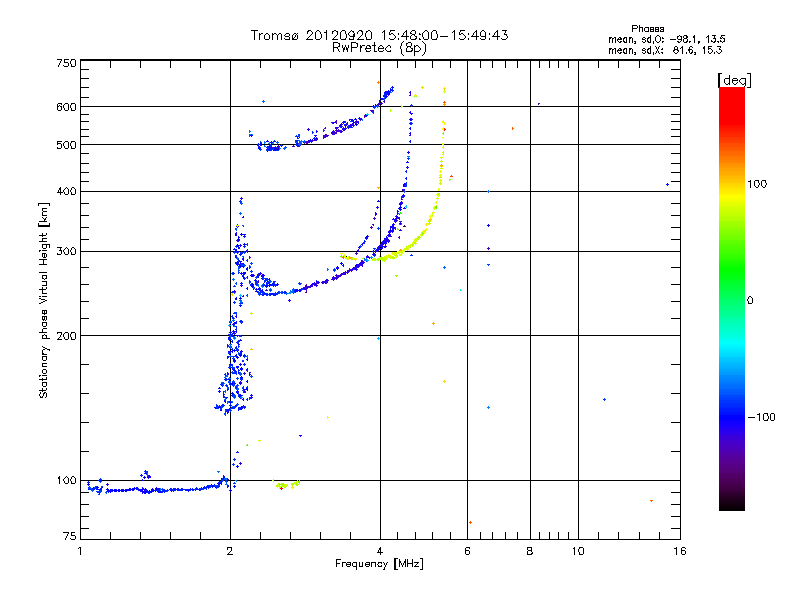Click the y-axis '750' tick label
Image resolution: width=800 pixels, height=600 pixels.
point(66,63)
